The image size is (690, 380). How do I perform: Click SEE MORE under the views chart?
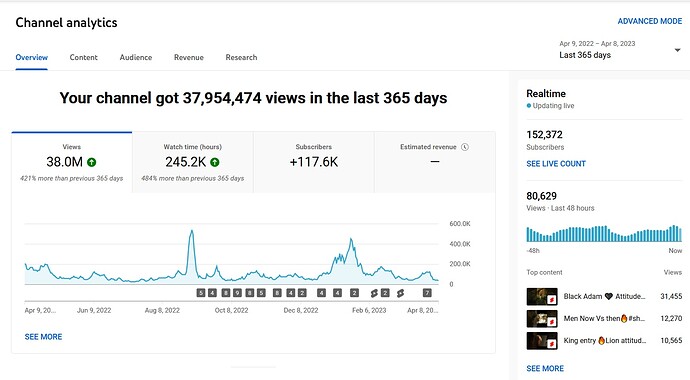(x=43, y=337)
